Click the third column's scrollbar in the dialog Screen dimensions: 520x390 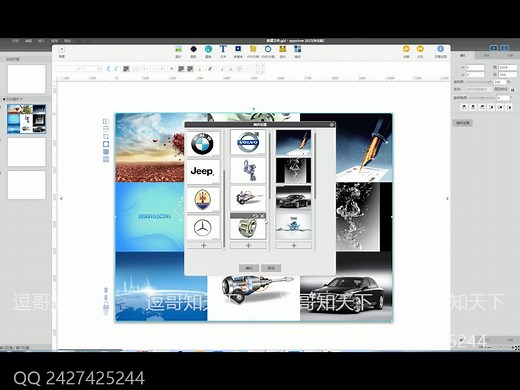[315, 166]
